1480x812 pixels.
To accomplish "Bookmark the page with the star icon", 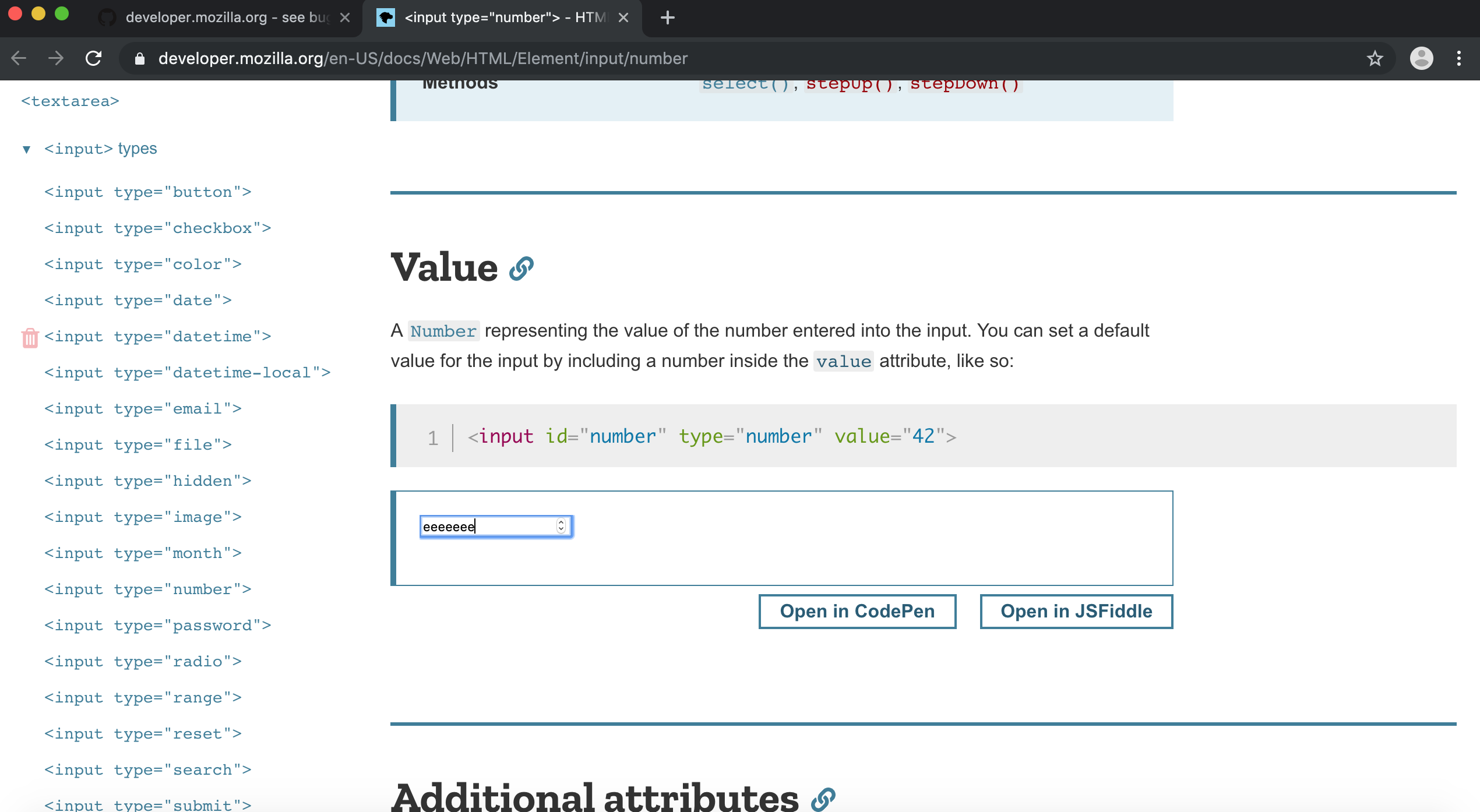I will [1375, 58].
